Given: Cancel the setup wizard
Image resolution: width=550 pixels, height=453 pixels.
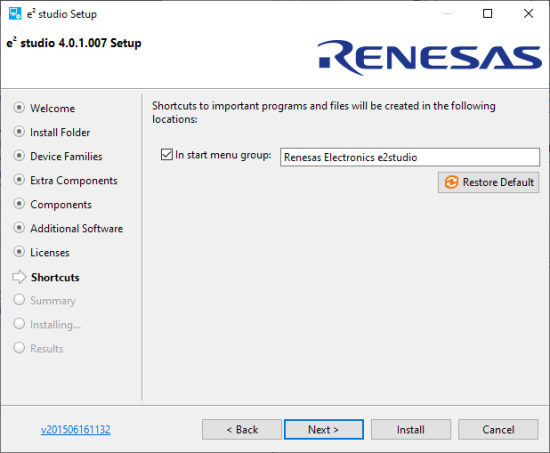Looking at the screenshot, I should pos(498,429).
